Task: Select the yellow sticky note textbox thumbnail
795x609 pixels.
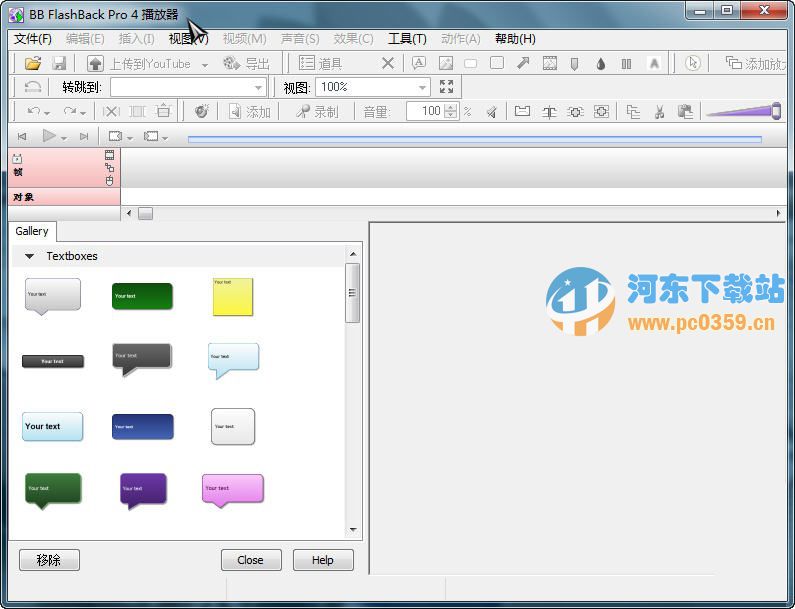Action: click(233, 297)
